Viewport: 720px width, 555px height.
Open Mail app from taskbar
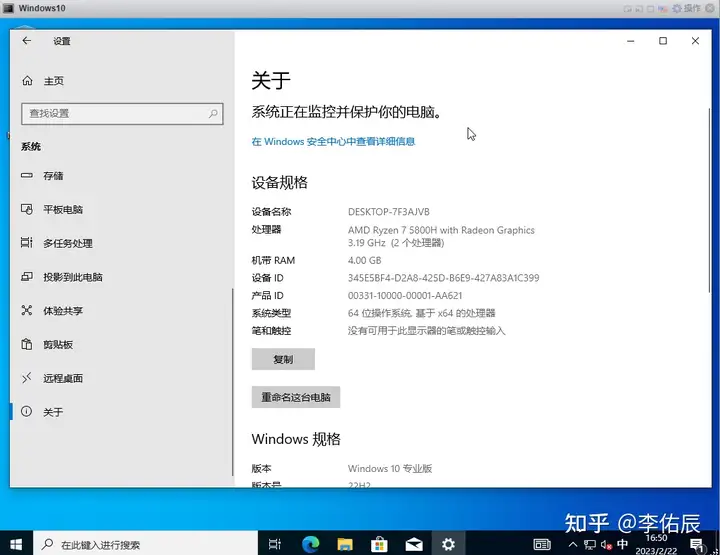tap(414, 544)
